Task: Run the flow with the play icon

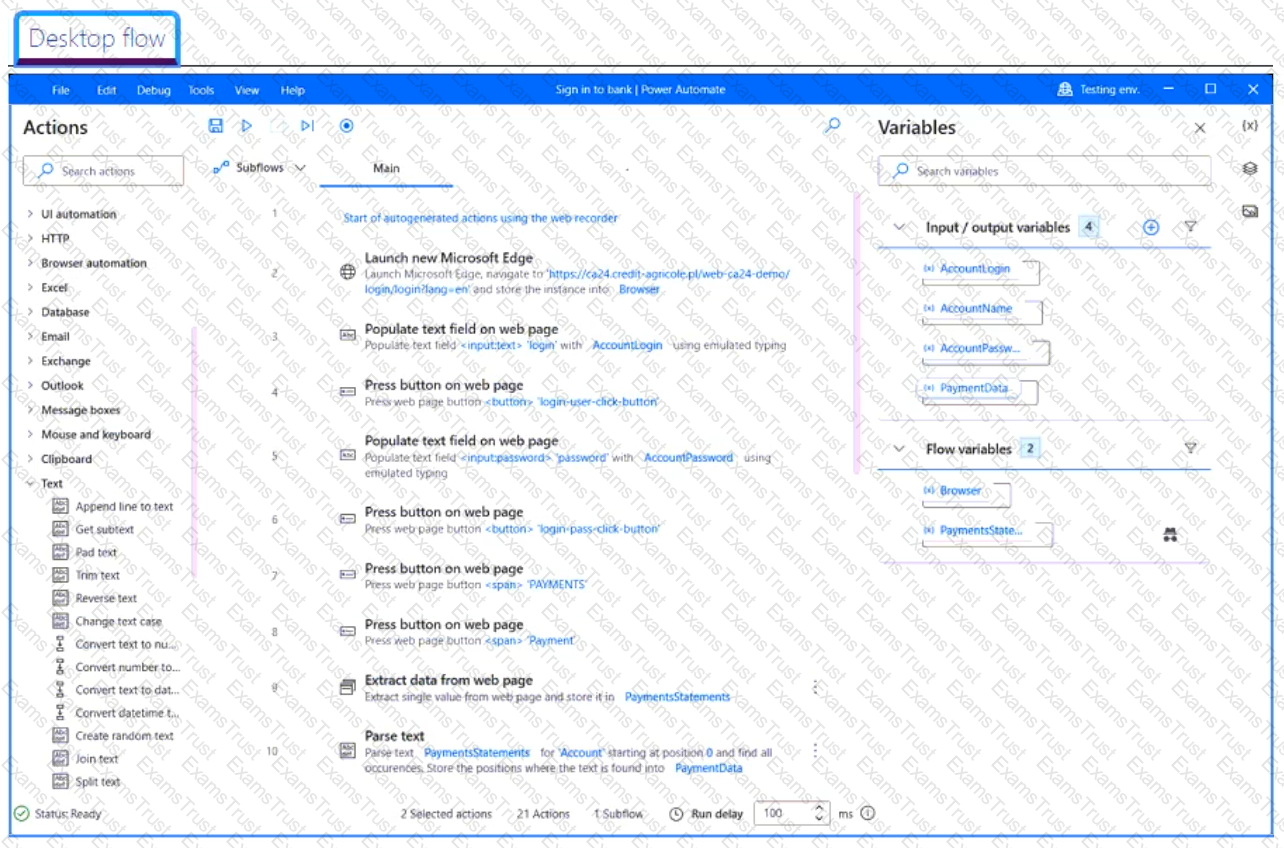Action: pos(246,126)
